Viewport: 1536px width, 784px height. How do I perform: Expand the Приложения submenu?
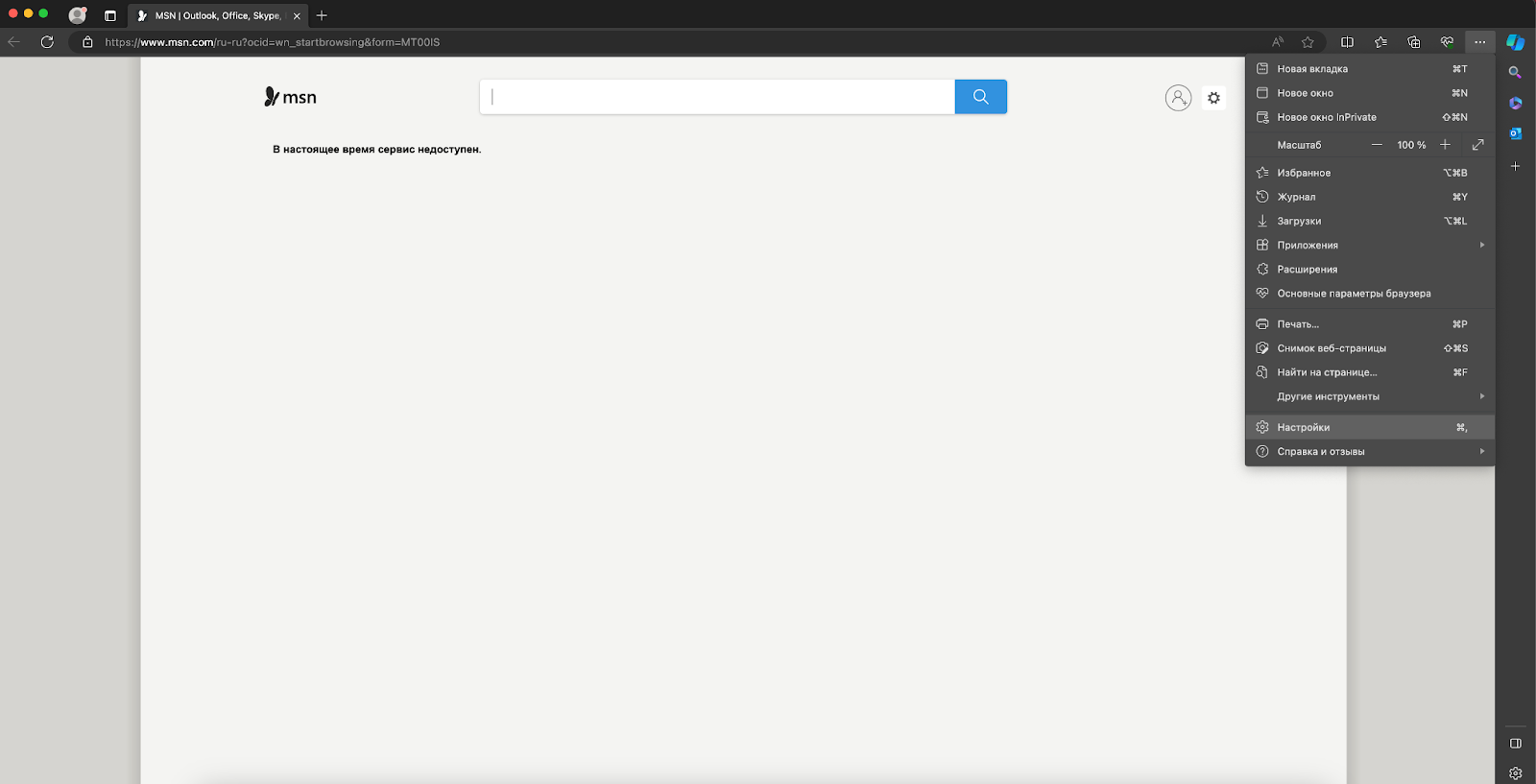click(1370, 246)
